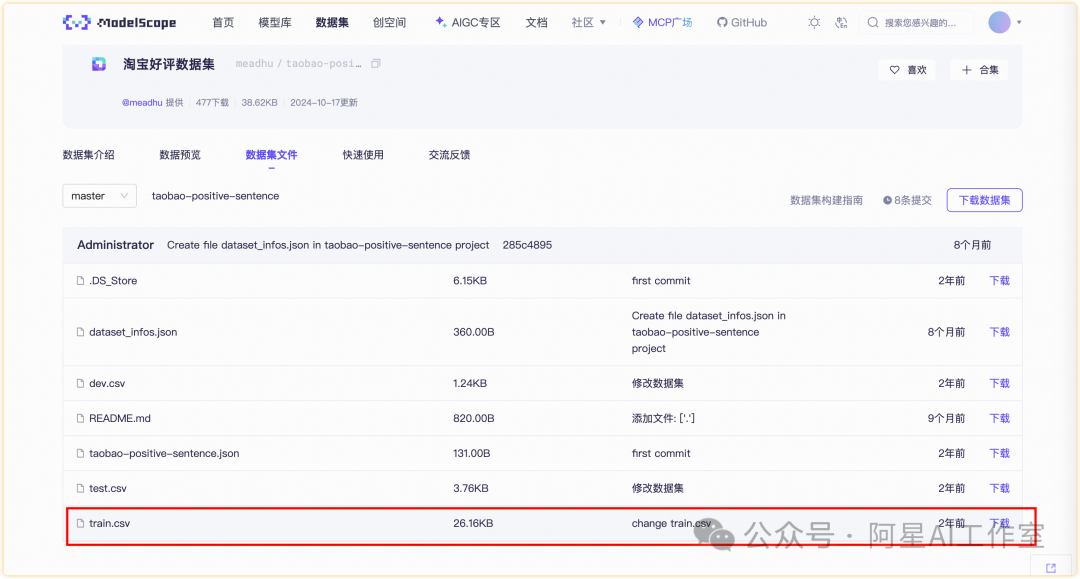
Task: Switch to the 快速使用 tab
Action: pyautogui.click(x=363, y=155)
